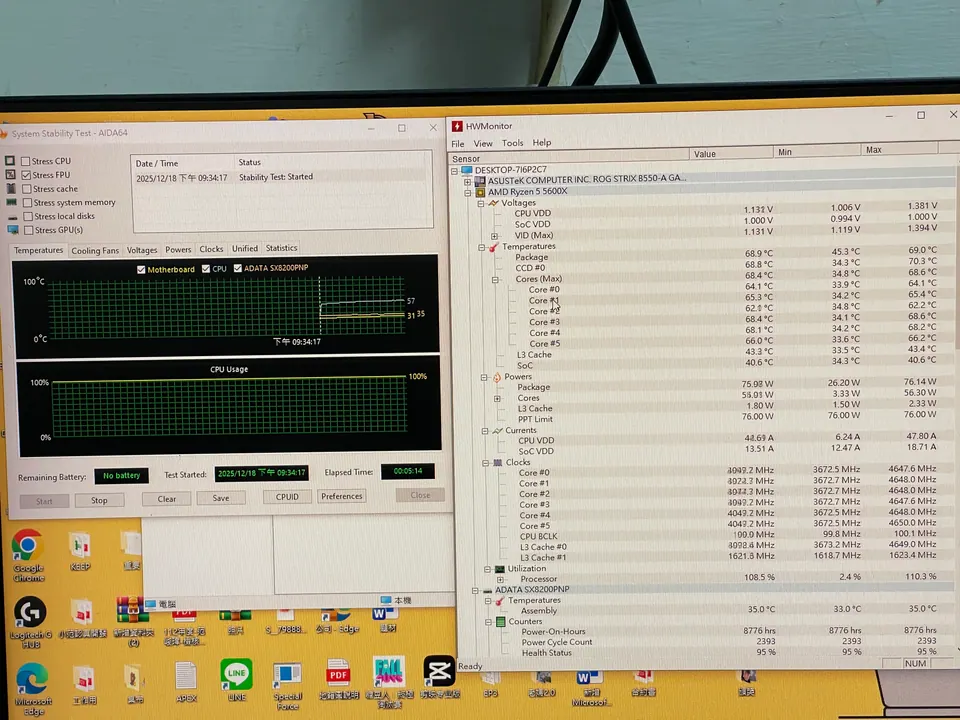960x720 pixels.
Task: Click the ADATA SX8200PNP drive icon
Action: tap(488, 590)
